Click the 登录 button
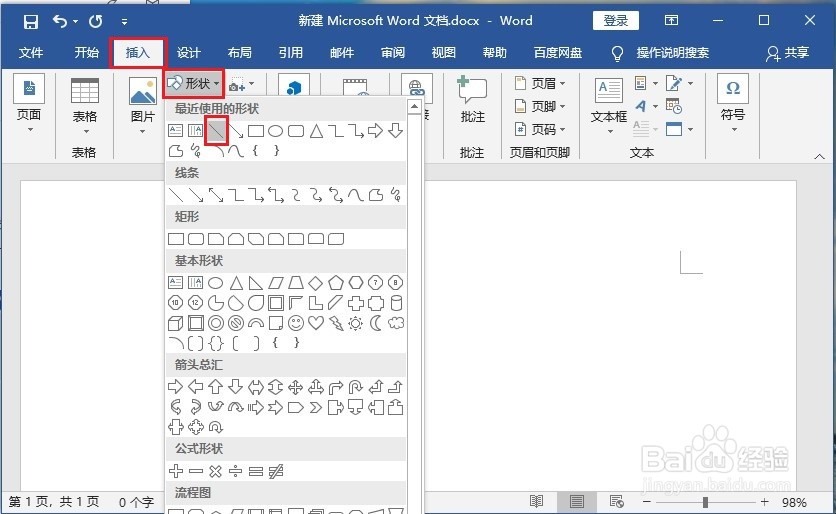Image resolution: width=836 pixels, height=514 pixels. 616,21
